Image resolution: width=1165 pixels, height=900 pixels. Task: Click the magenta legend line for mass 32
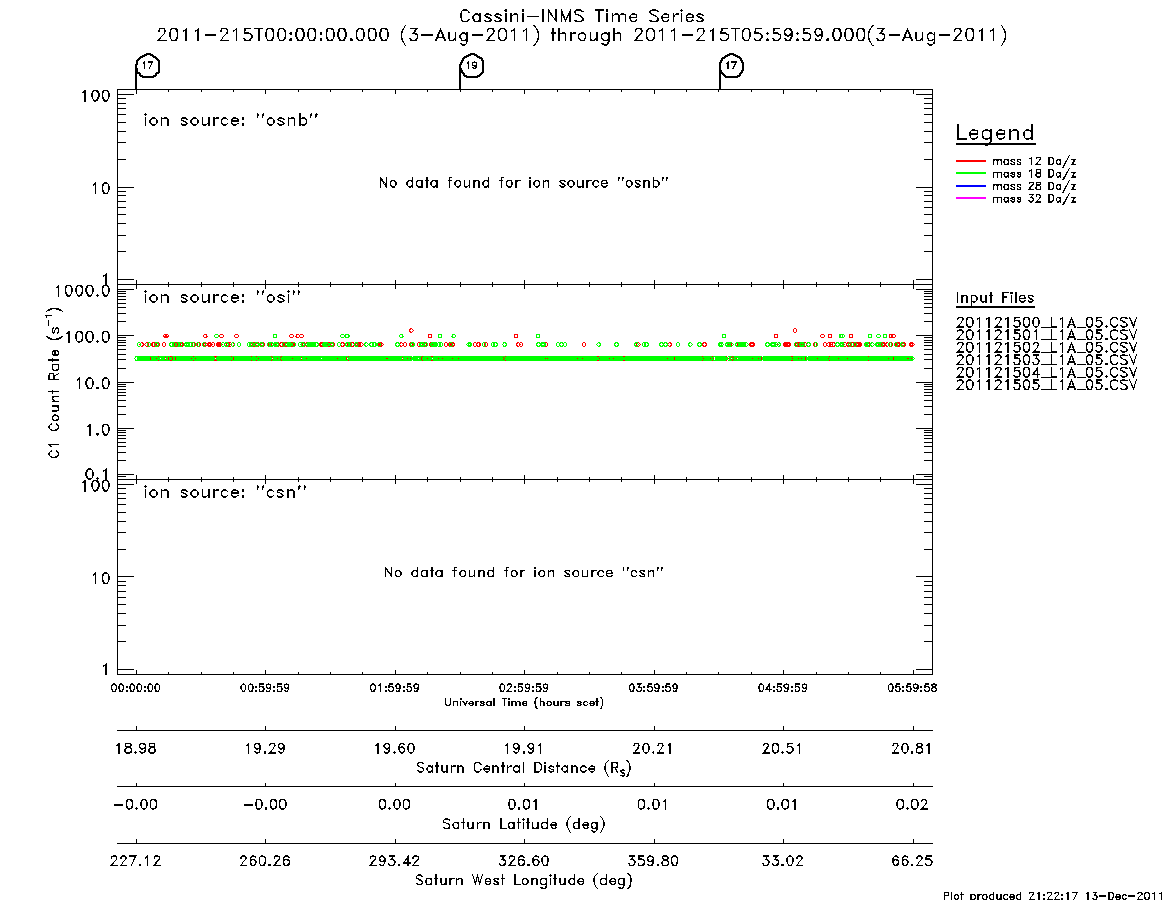click(x=970, y=198)
